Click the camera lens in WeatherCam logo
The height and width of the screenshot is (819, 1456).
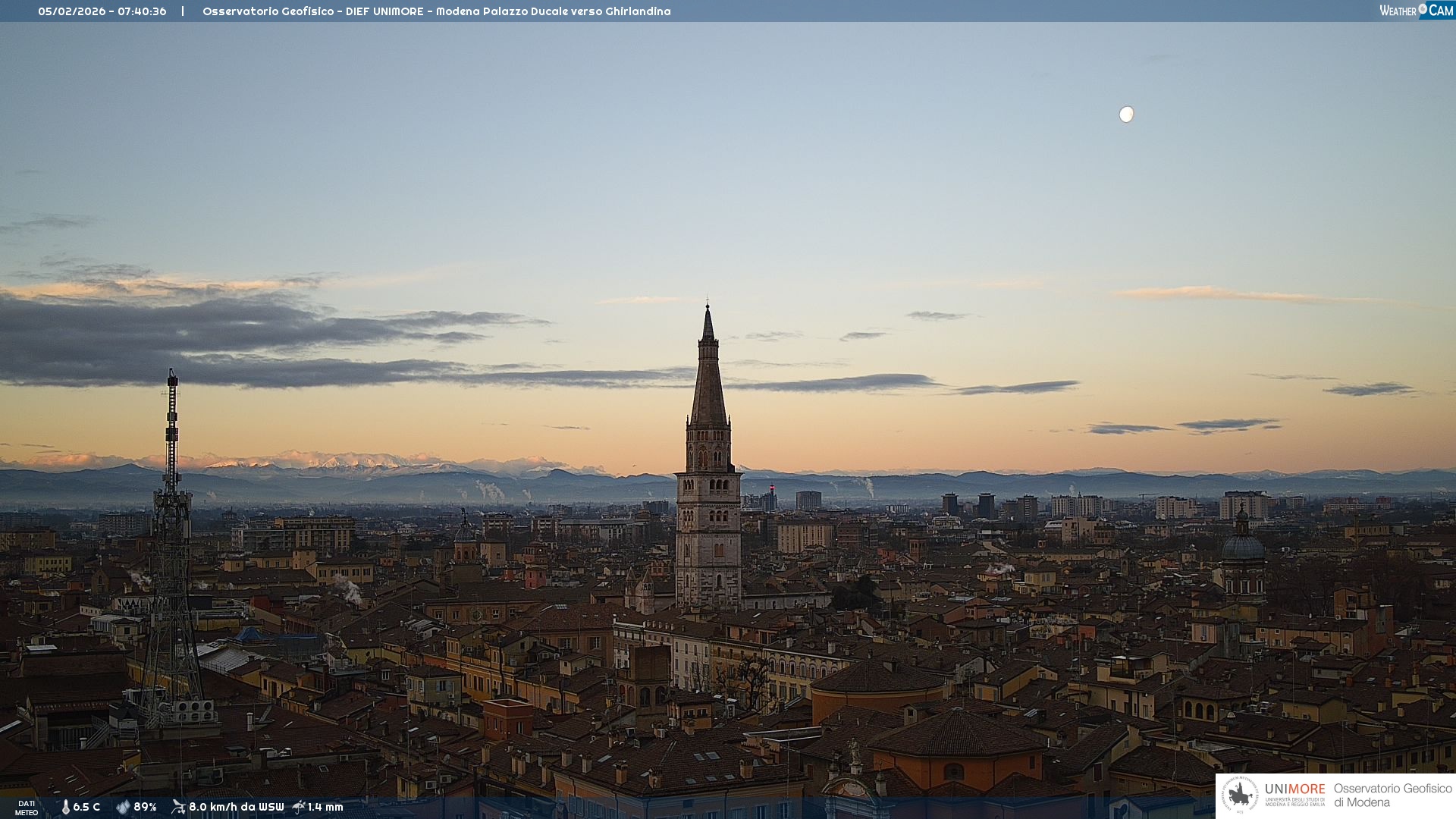pos(1423,9)
